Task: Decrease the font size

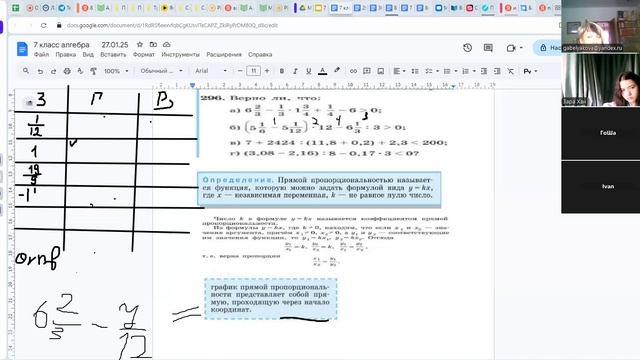Action: click(240, 71)
